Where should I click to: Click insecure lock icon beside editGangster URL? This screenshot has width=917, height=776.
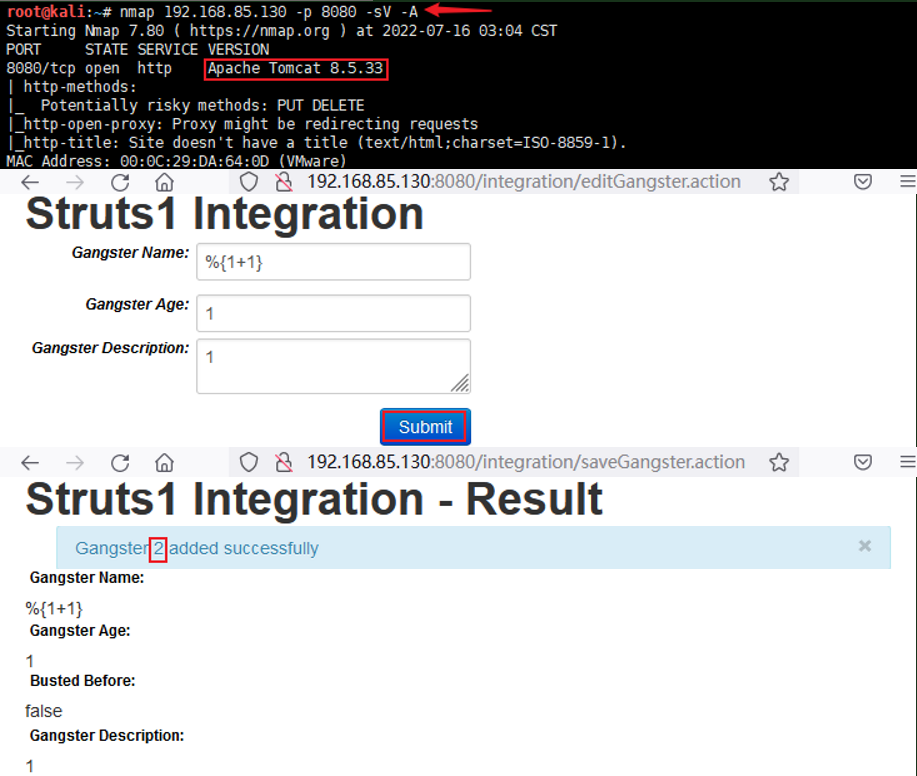pyautogui.click(x=284, y=182)
